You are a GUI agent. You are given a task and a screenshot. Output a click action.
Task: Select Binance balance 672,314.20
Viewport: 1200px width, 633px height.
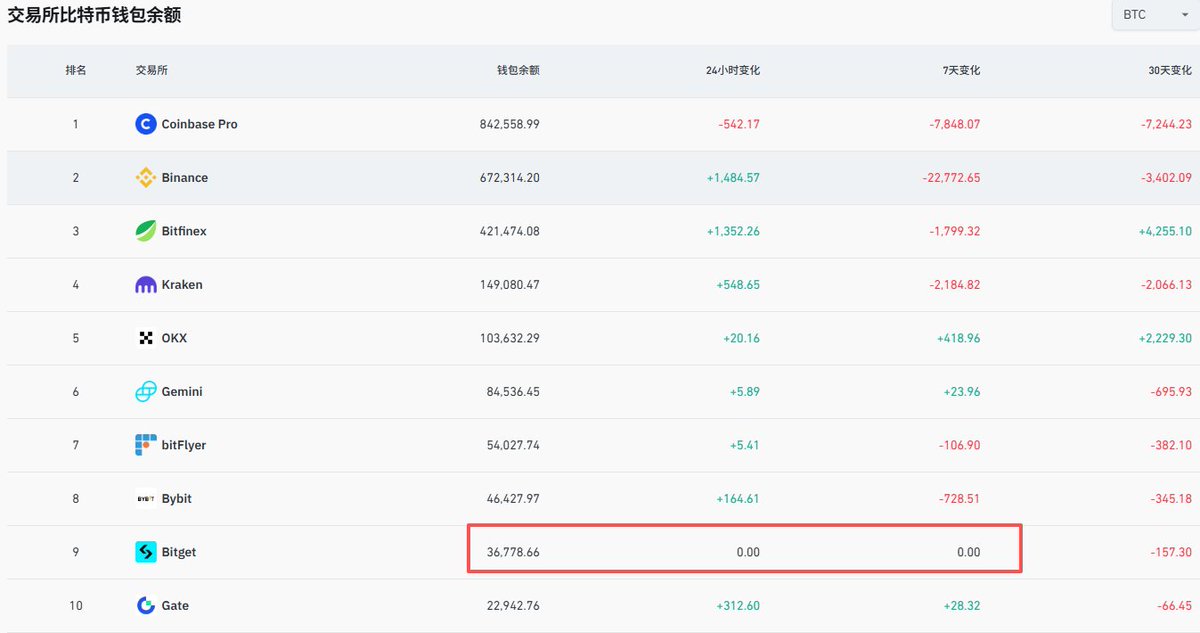[x=510, y=178]
